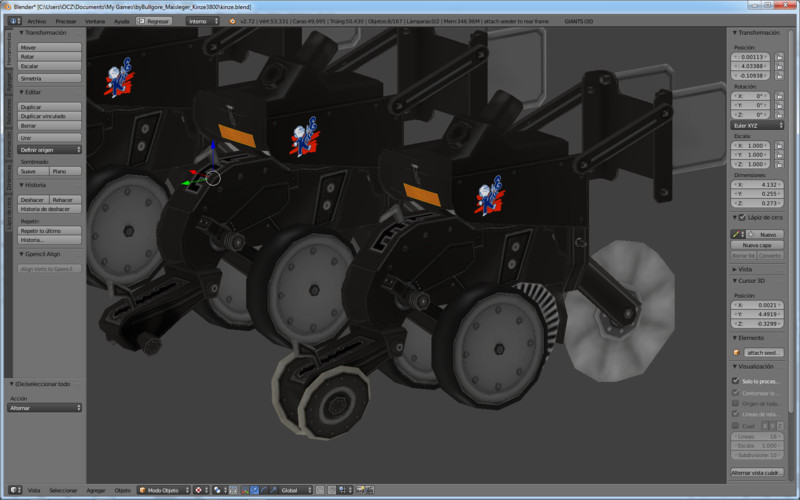Open the Euler XYZ rotation mode dropdown

[756, 125]
